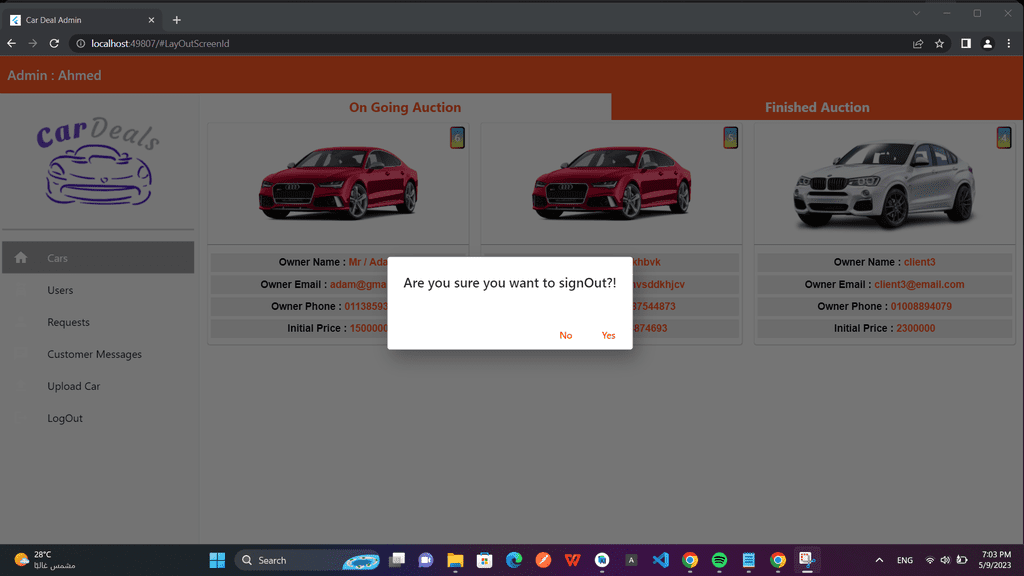
Task: Switch to On Going Auction tab
Action: tap(405, 107)
